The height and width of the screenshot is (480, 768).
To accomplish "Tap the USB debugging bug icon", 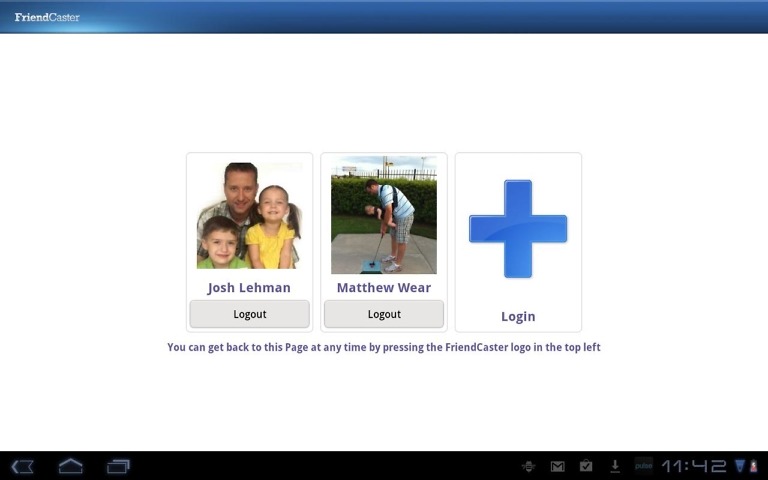I will click(x=528, y=466).
